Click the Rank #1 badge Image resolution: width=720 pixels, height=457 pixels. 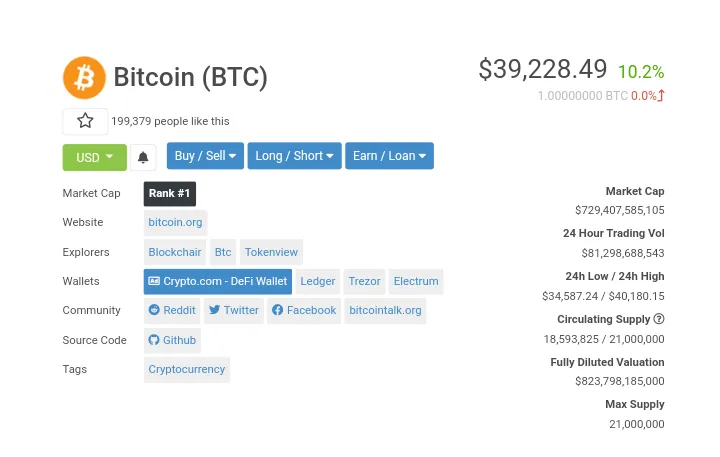[x=170, y=194]
